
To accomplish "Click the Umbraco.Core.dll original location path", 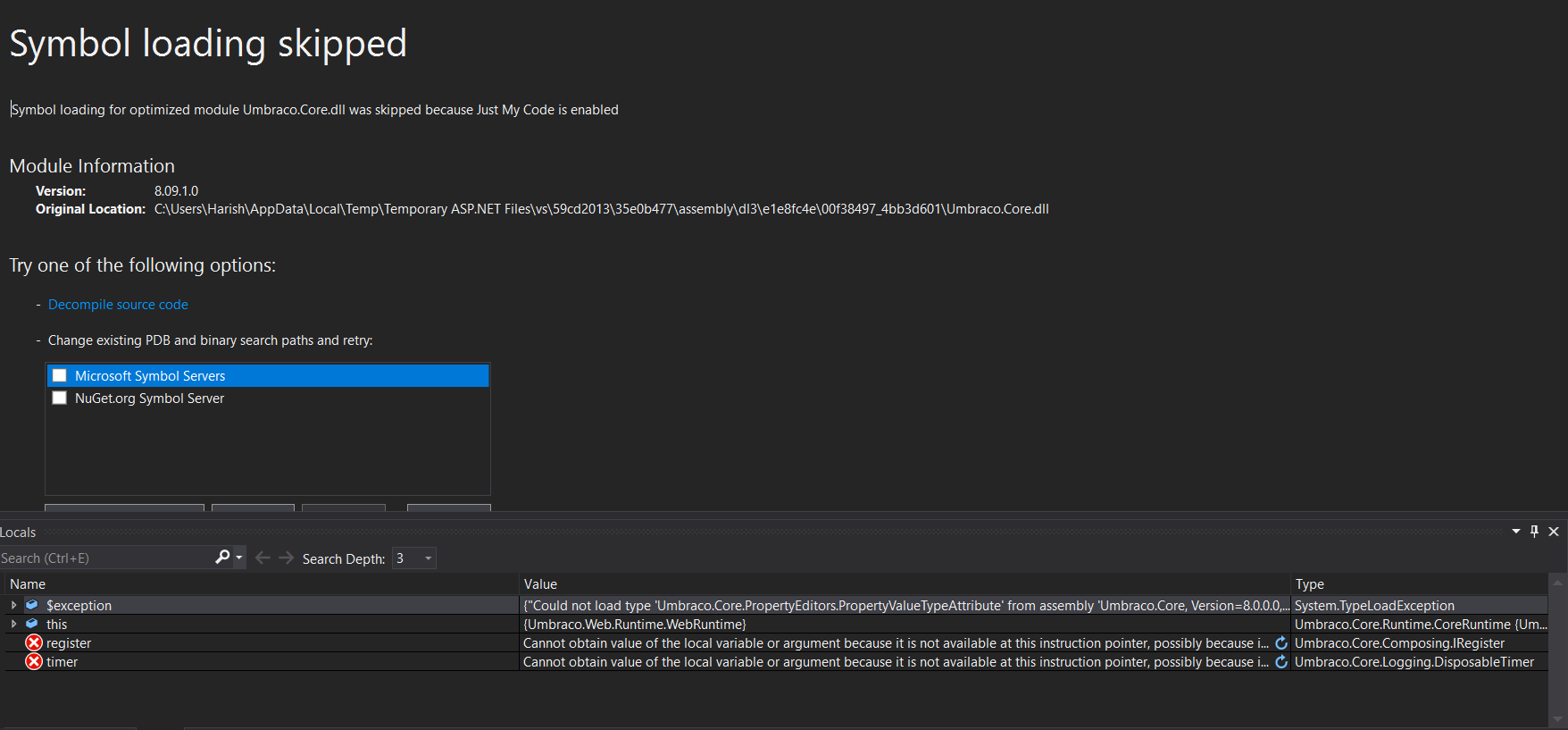I will (x=601, y=209).
